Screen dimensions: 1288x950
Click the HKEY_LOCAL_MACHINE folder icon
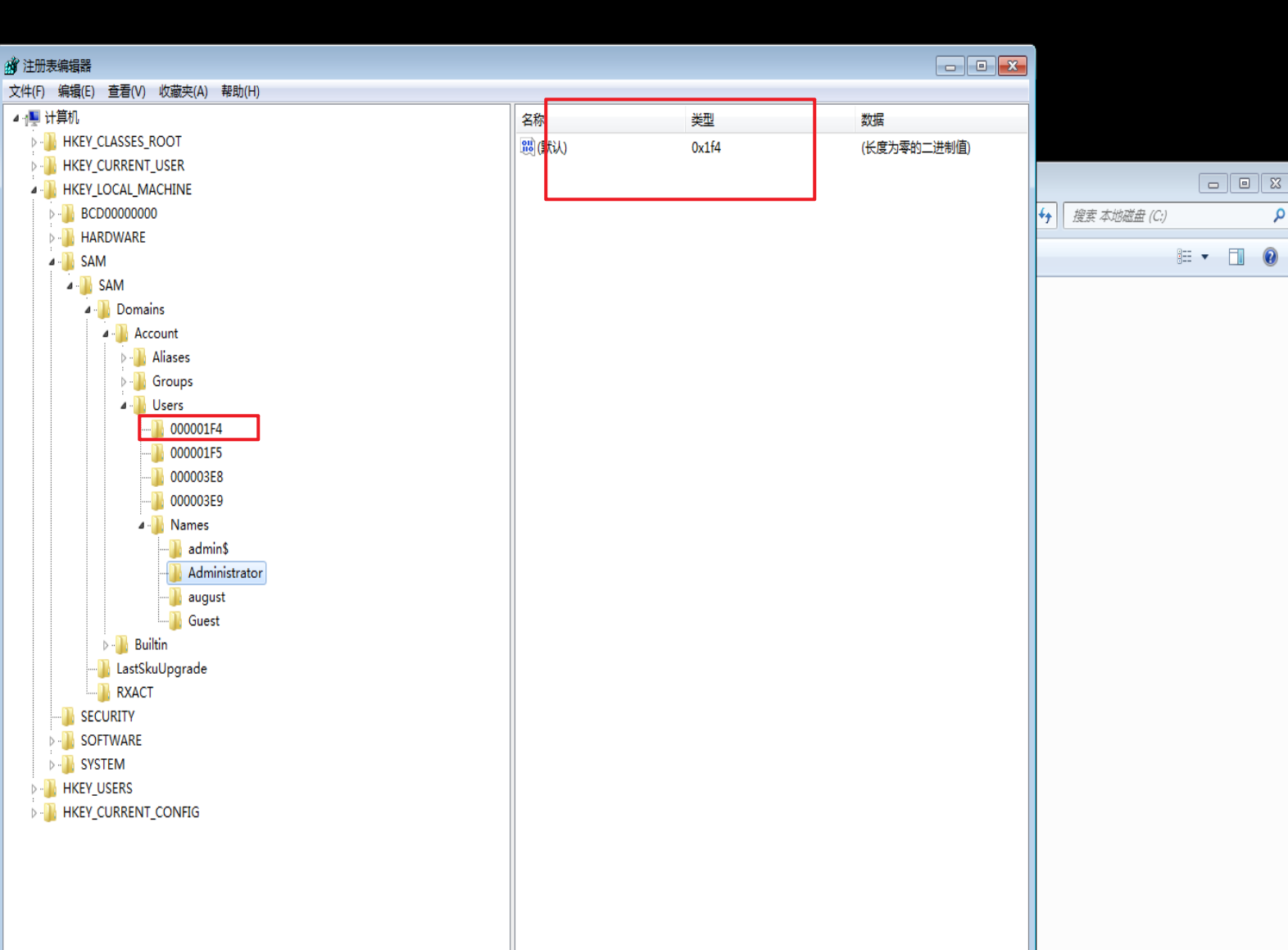(x=51, y=189)
